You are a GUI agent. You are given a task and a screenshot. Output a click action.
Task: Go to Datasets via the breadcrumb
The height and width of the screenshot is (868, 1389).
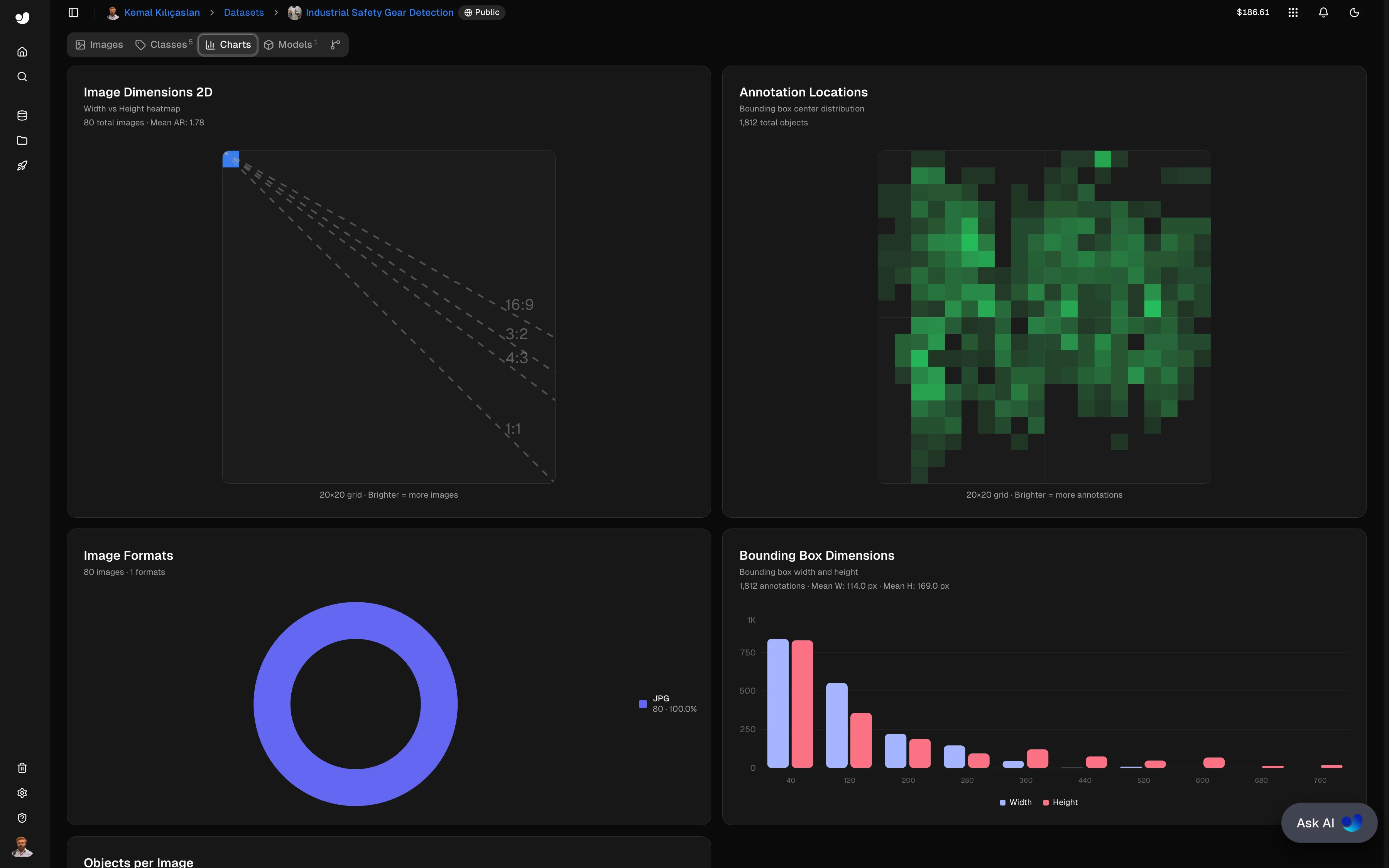tap(244, 13)
